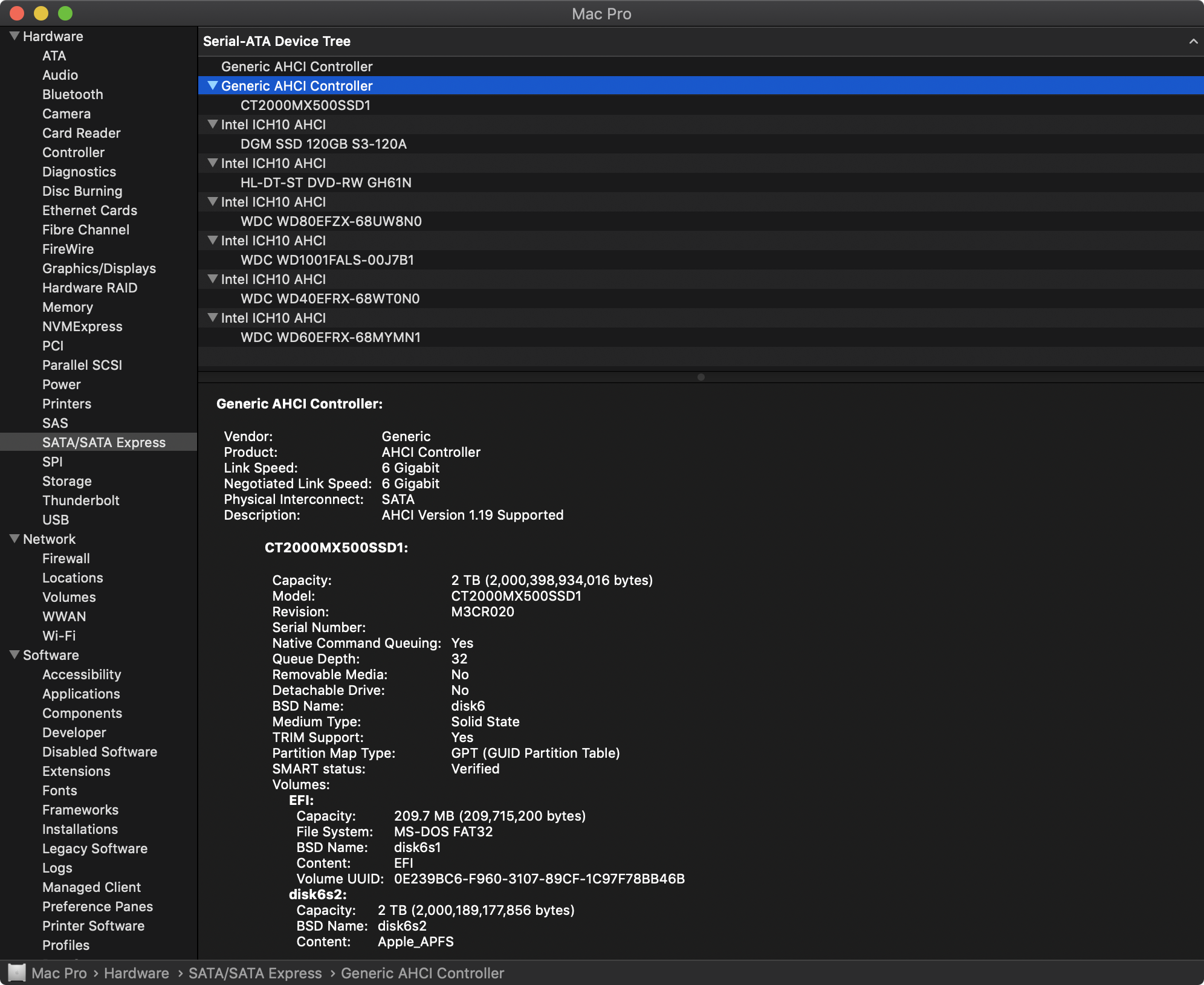Expand the ATA hardware category
Image resolution: width=1204 pixels, height=985 pixels.
[x=53, y=56]
